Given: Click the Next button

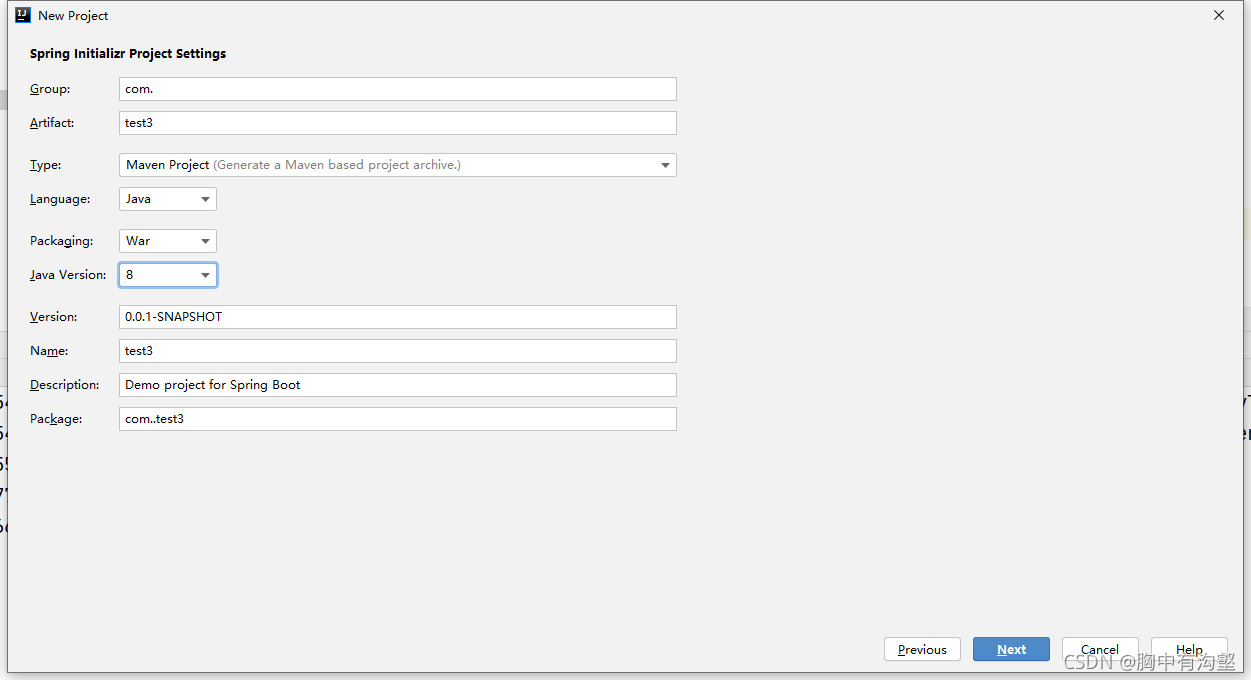Looking at the screenshot, I should [x=1011, y=649].
